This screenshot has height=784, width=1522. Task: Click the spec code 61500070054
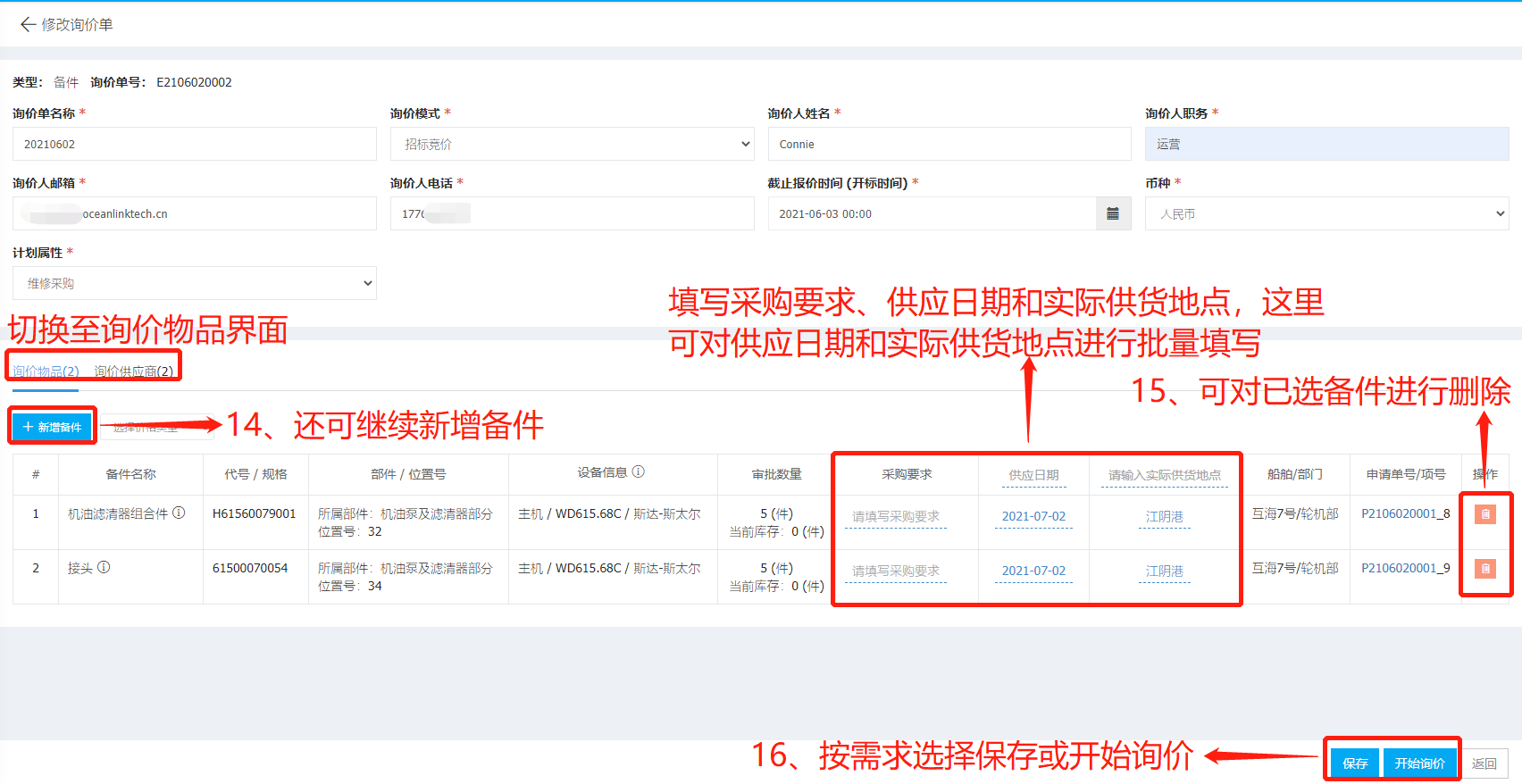pyautogui.click(x=250, y=568)
